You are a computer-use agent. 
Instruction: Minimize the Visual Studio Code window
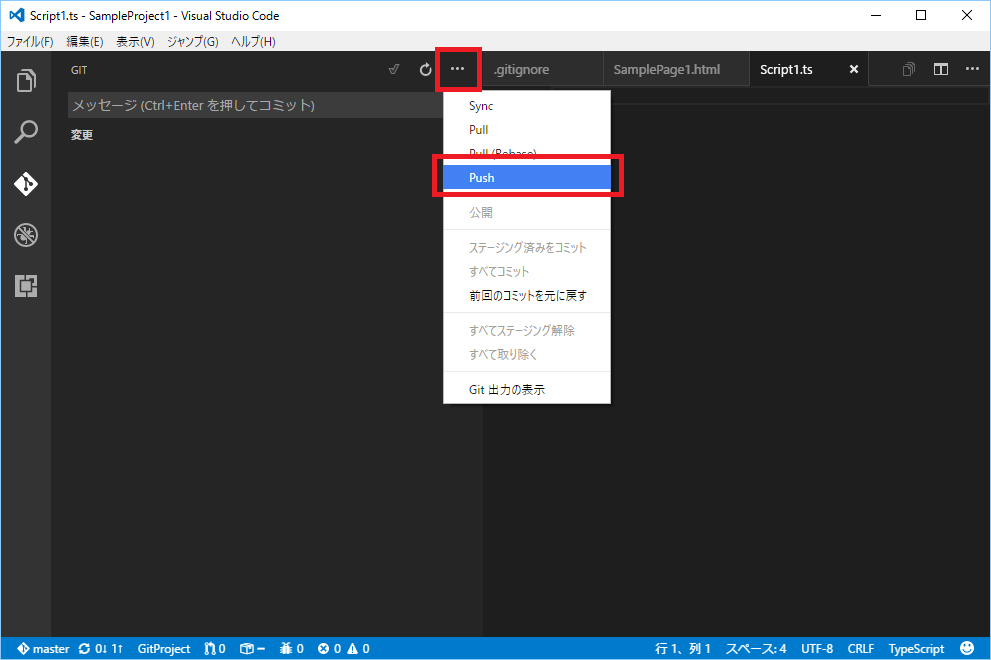pos(876,15)
